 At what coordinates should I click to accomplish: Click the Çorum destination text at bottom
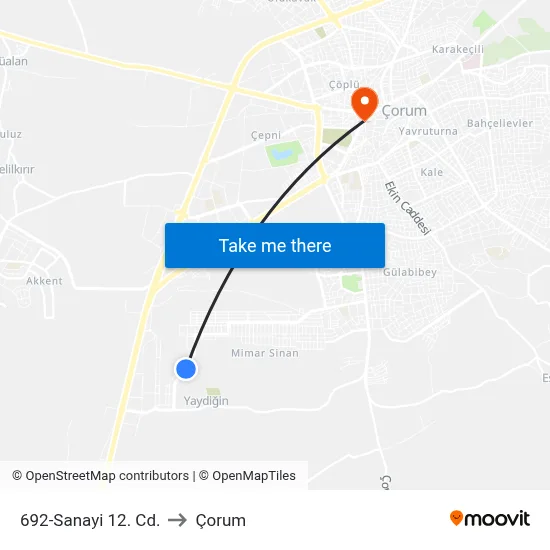[x=221, y=521]
